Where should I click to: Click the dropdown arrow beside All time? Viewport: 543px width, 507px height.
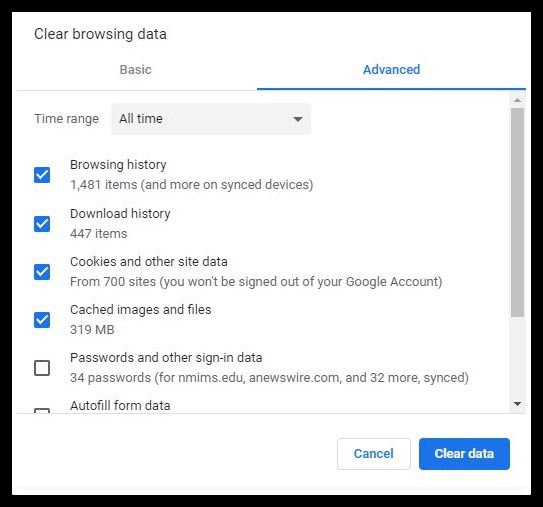(298, 119)
